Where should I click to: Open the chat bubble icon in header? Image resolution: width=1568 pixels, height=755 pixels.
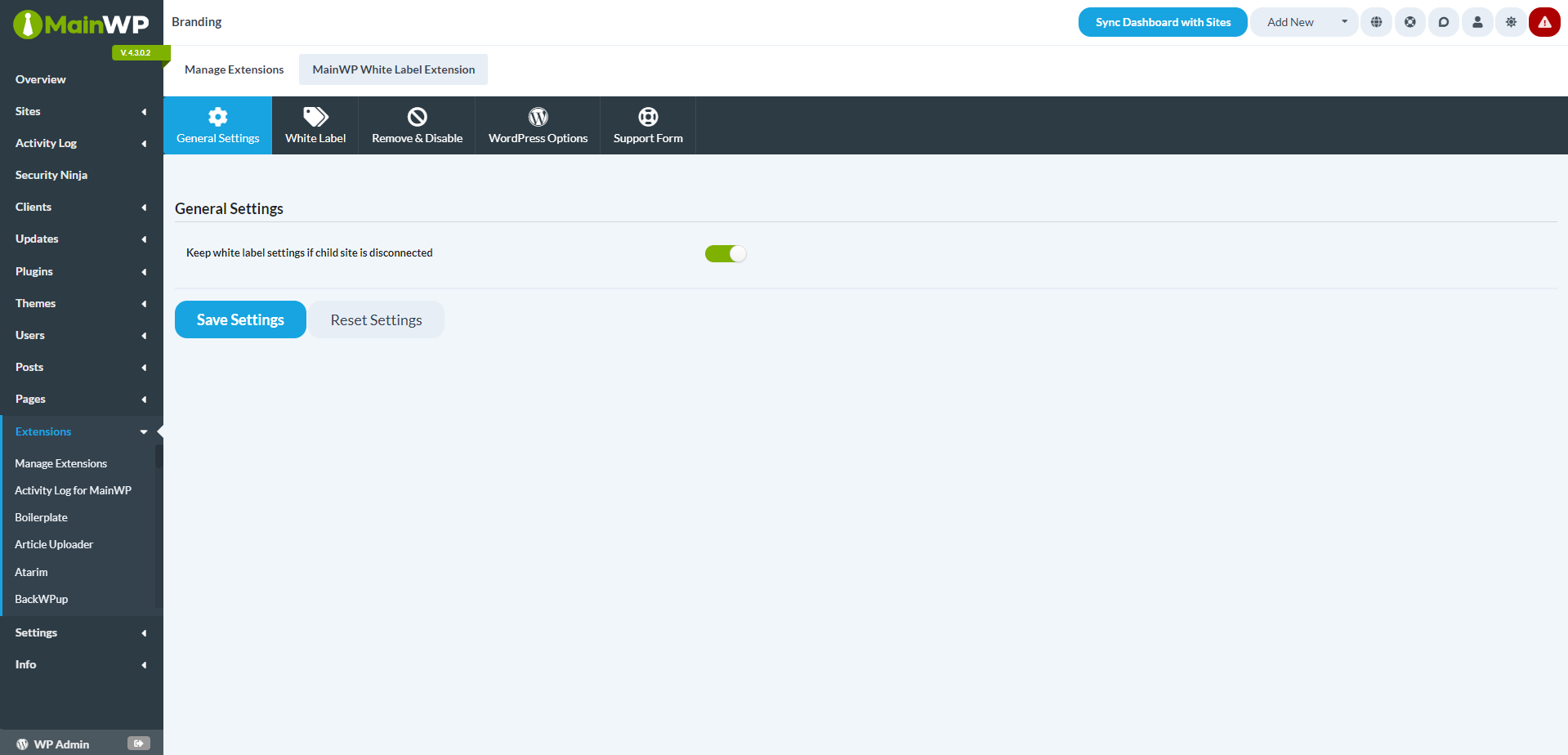click(x=1444, y=22)
